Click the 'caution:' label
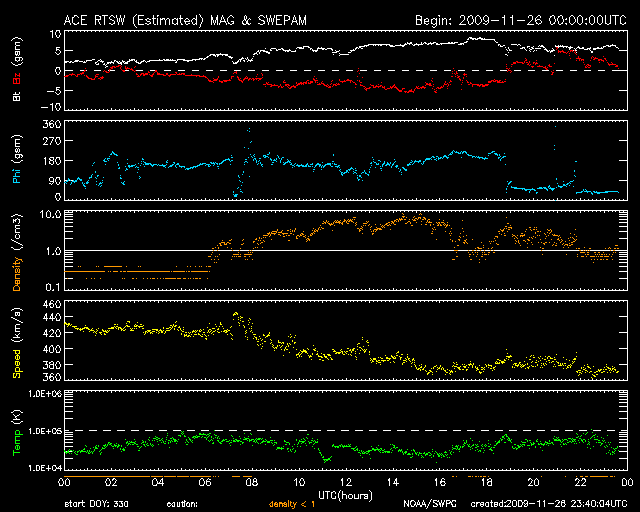 click(x=182, y=504)
